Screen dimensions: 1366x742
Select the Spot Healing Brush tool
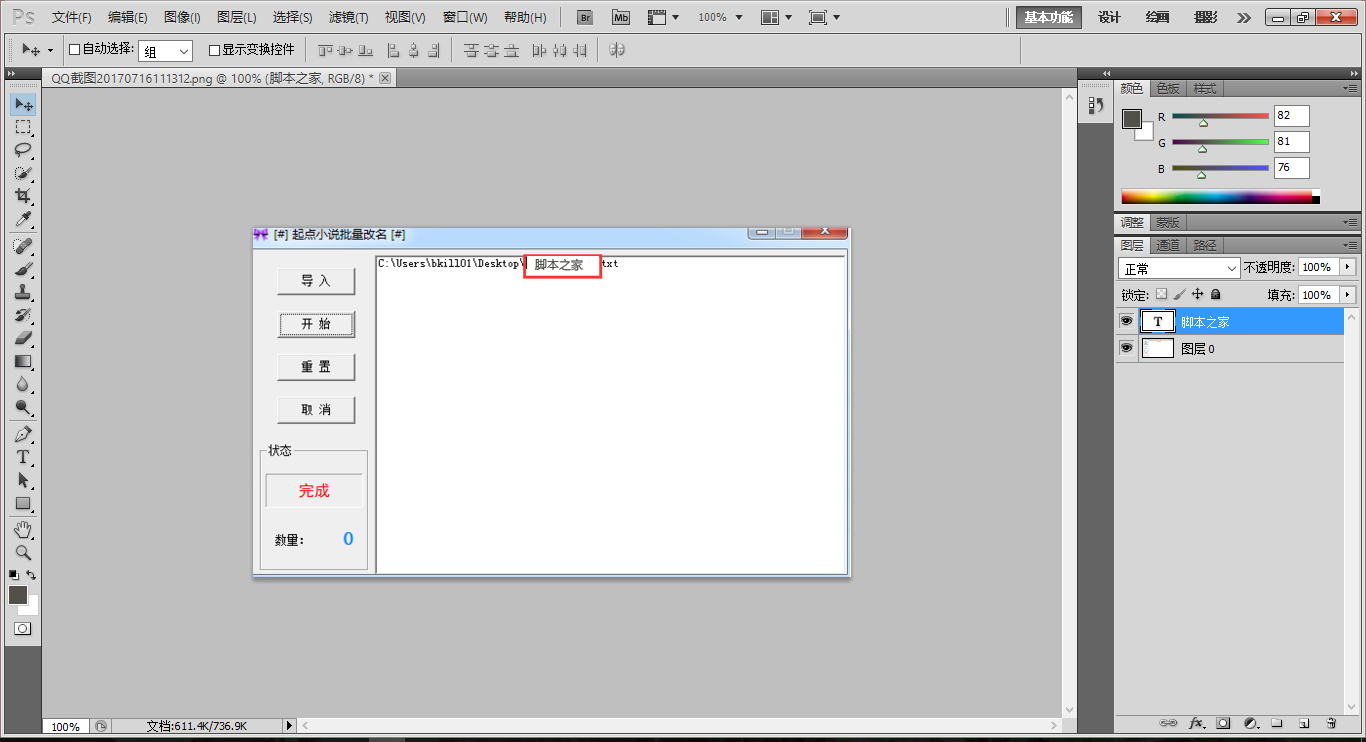coord(23,246)
